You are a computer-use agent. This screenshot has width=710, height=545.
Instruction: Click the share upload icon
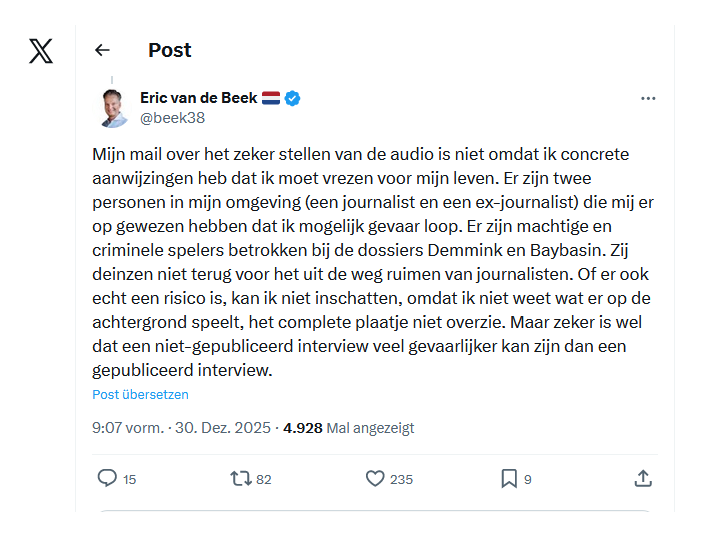point(643,479)
